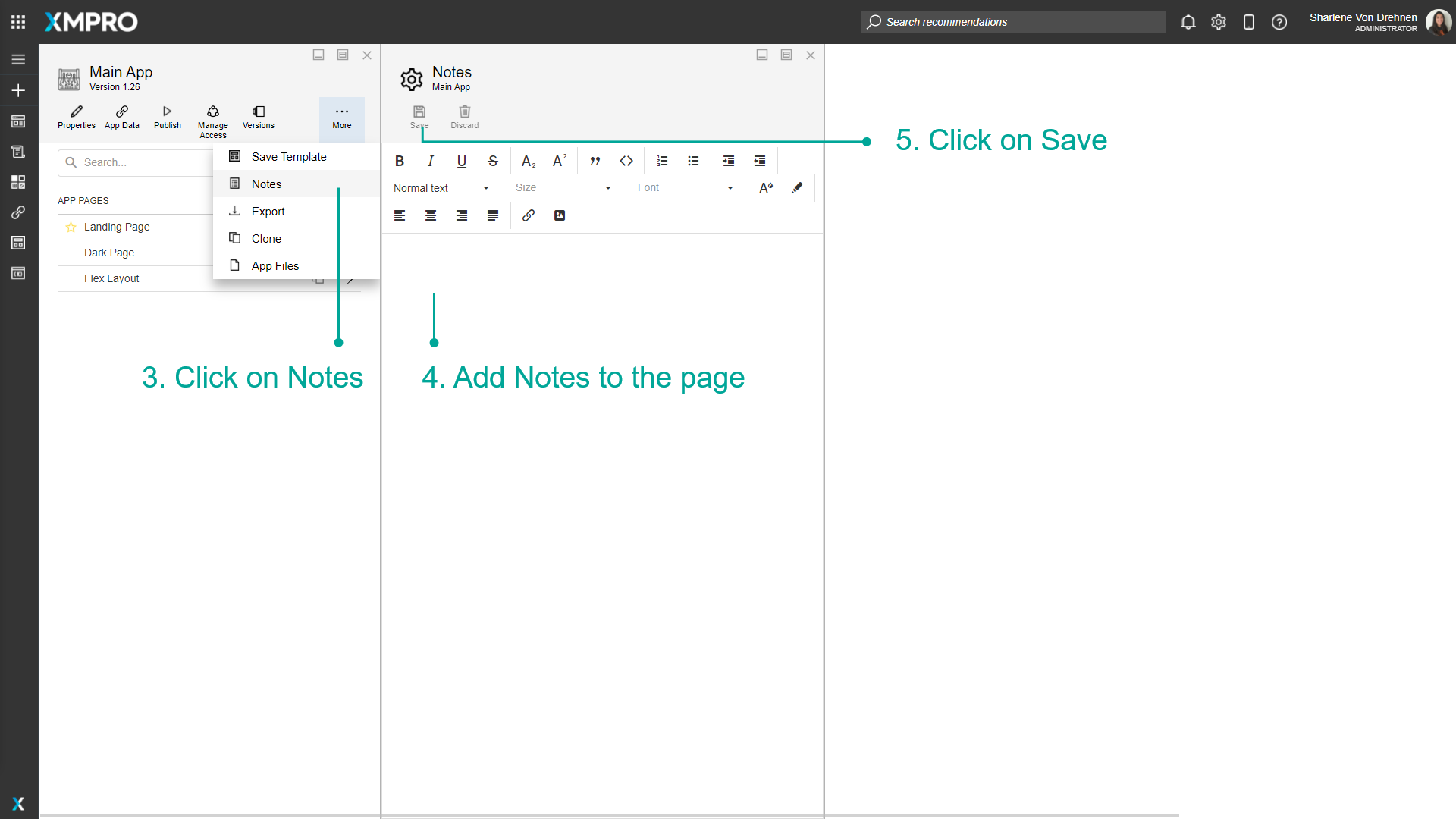Apply strikethrough formatting
The width and height of the screenshot is (1456, 819).
(x=493, y=161)
